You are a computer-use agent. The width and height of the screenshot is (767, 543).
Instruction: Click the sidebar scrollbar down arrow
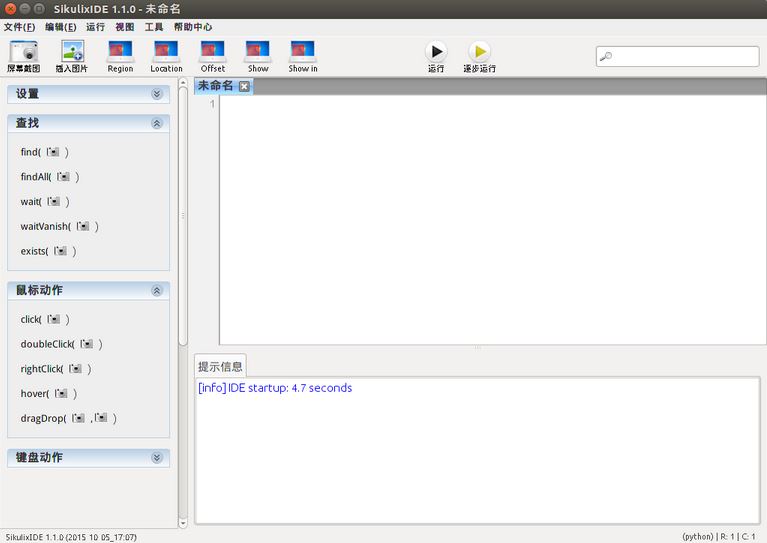[x=183, y=523]
